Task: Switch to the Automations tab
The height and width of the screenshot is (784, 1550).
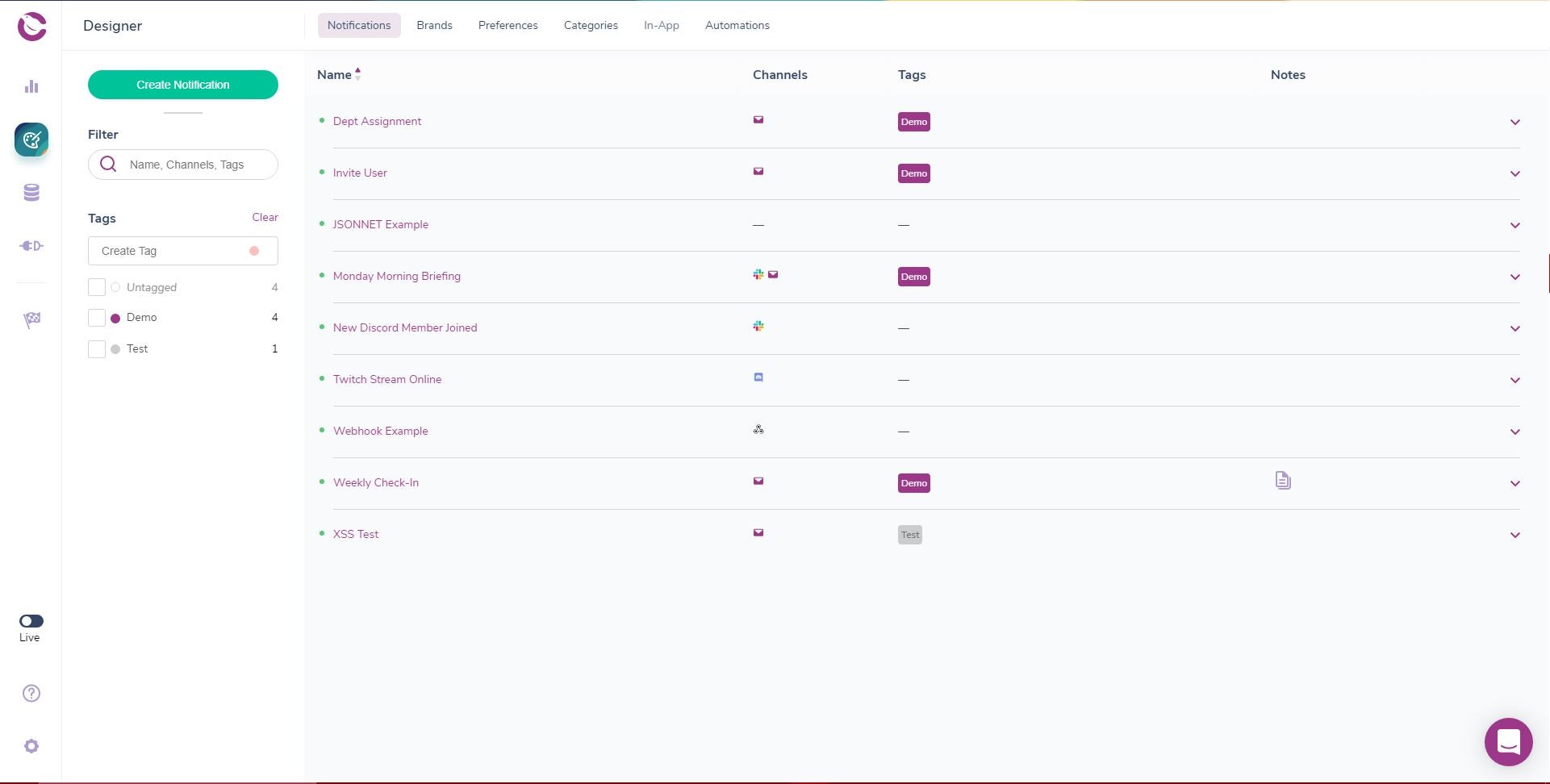Action: click(x=737, y=26)
